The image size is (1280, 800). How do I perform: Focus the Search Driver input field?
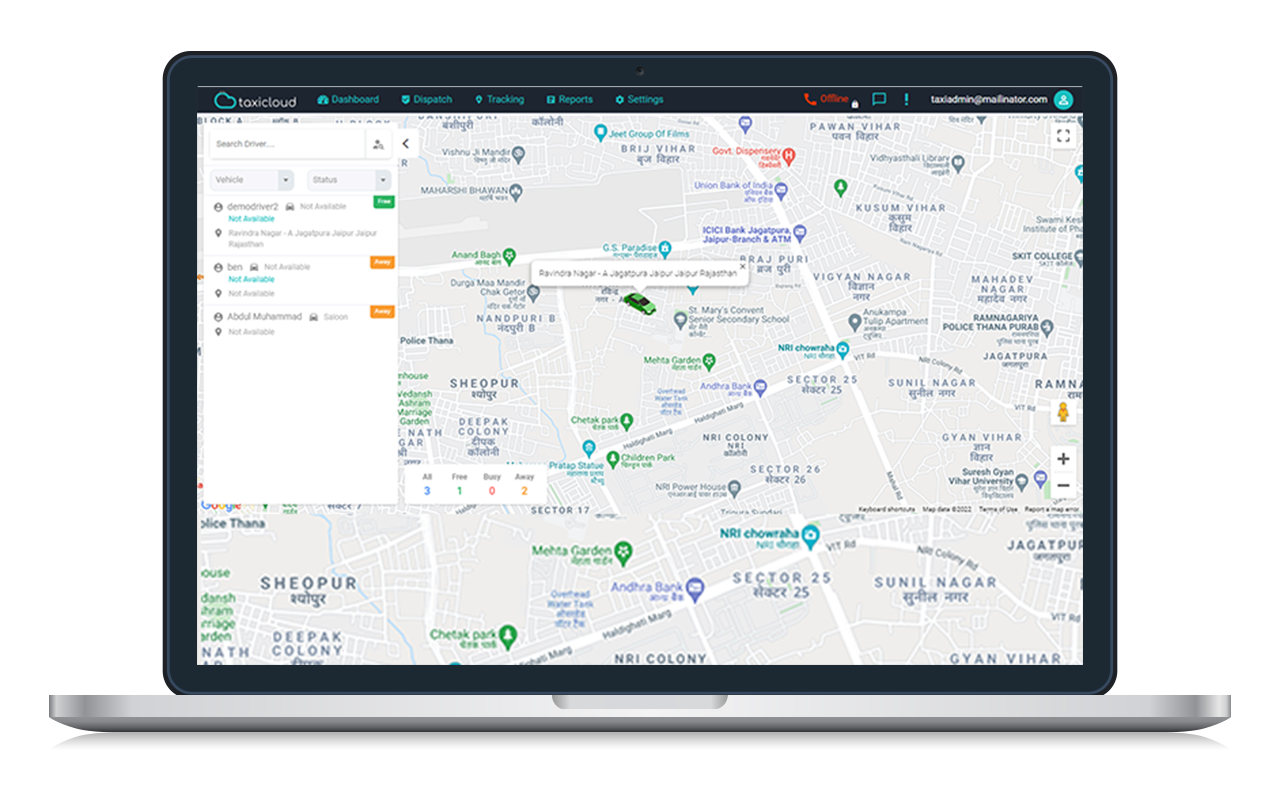pos(287,144)
